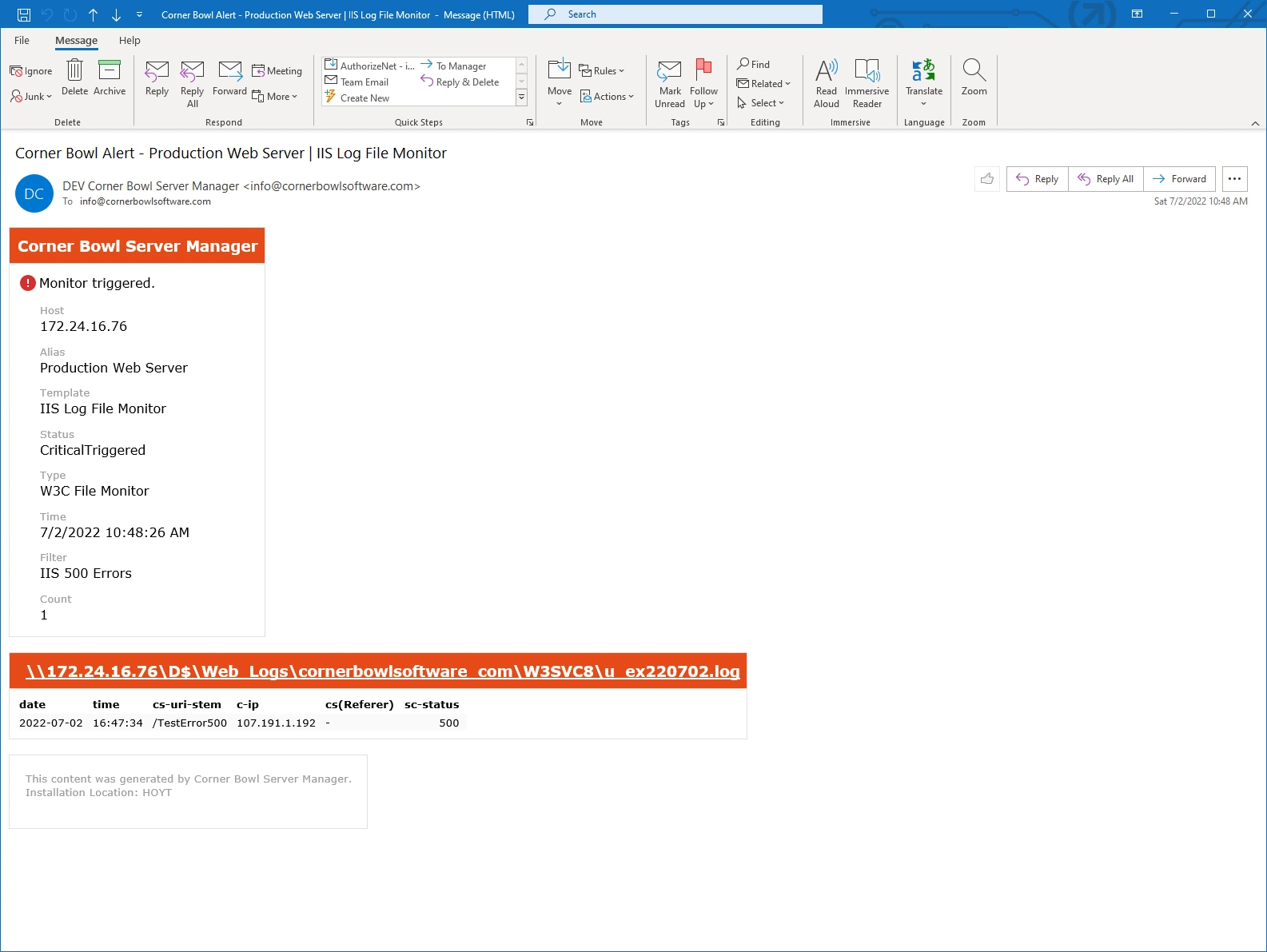Click the Reply All button in message header
The width and height of the screenshot is (1267, 952).
pyautogui.click(x=1106, y=179)
